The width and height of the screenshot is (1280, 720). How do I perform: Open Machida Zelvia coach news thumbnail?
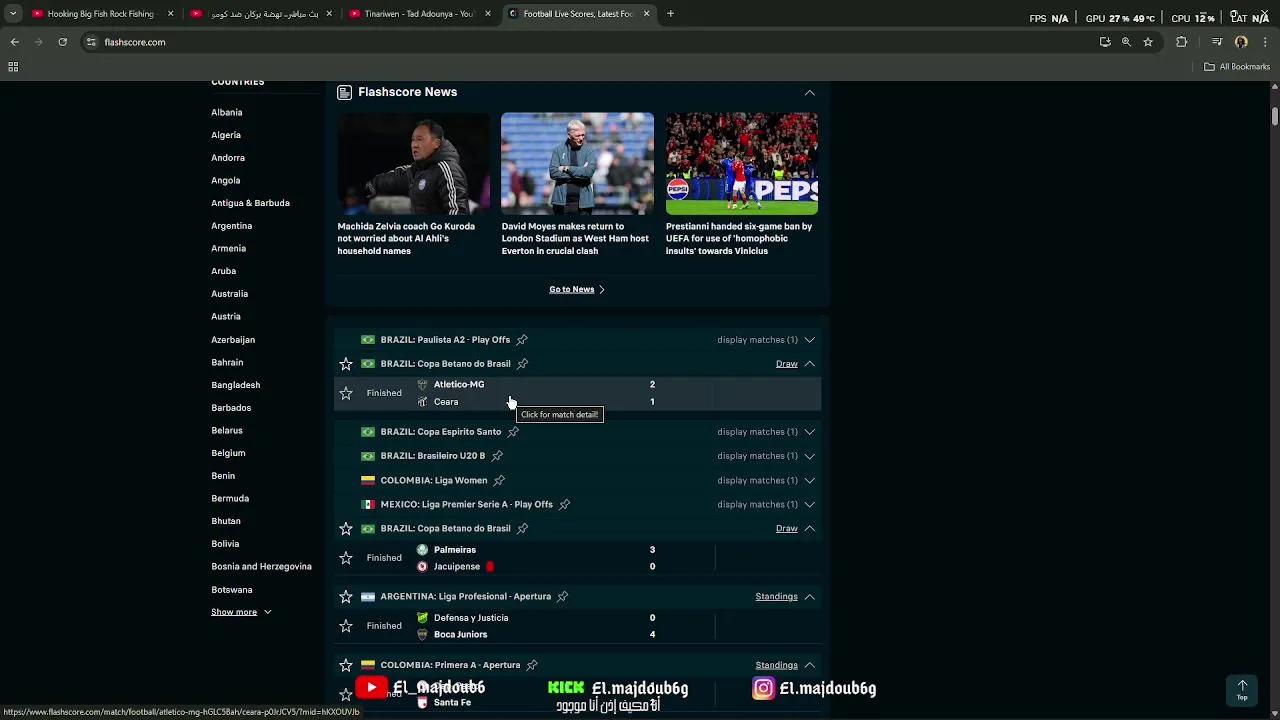coord(413,163)
